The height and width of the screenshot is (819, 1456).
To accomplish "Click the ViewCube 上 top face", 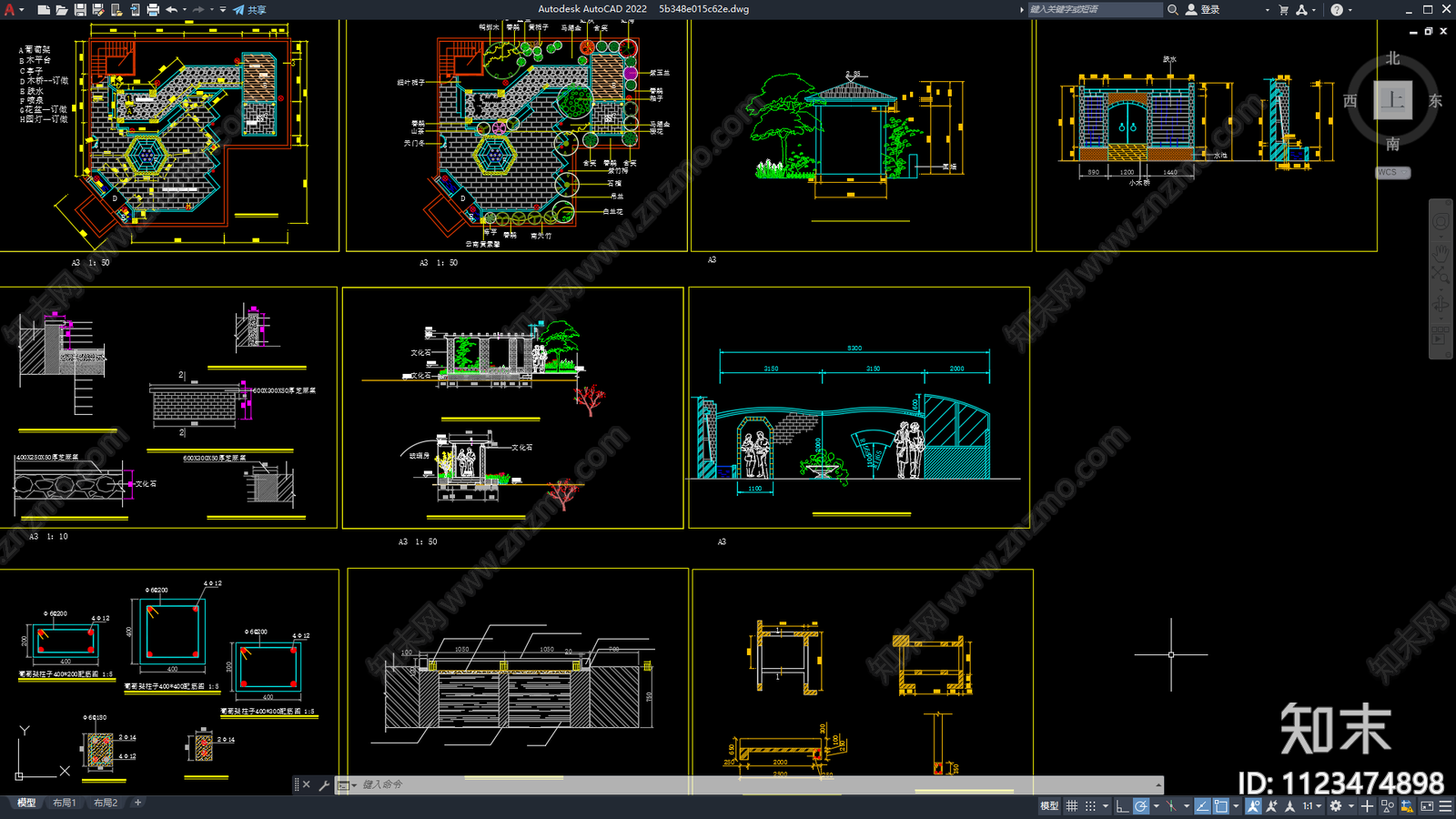I will pos(1393,100).
